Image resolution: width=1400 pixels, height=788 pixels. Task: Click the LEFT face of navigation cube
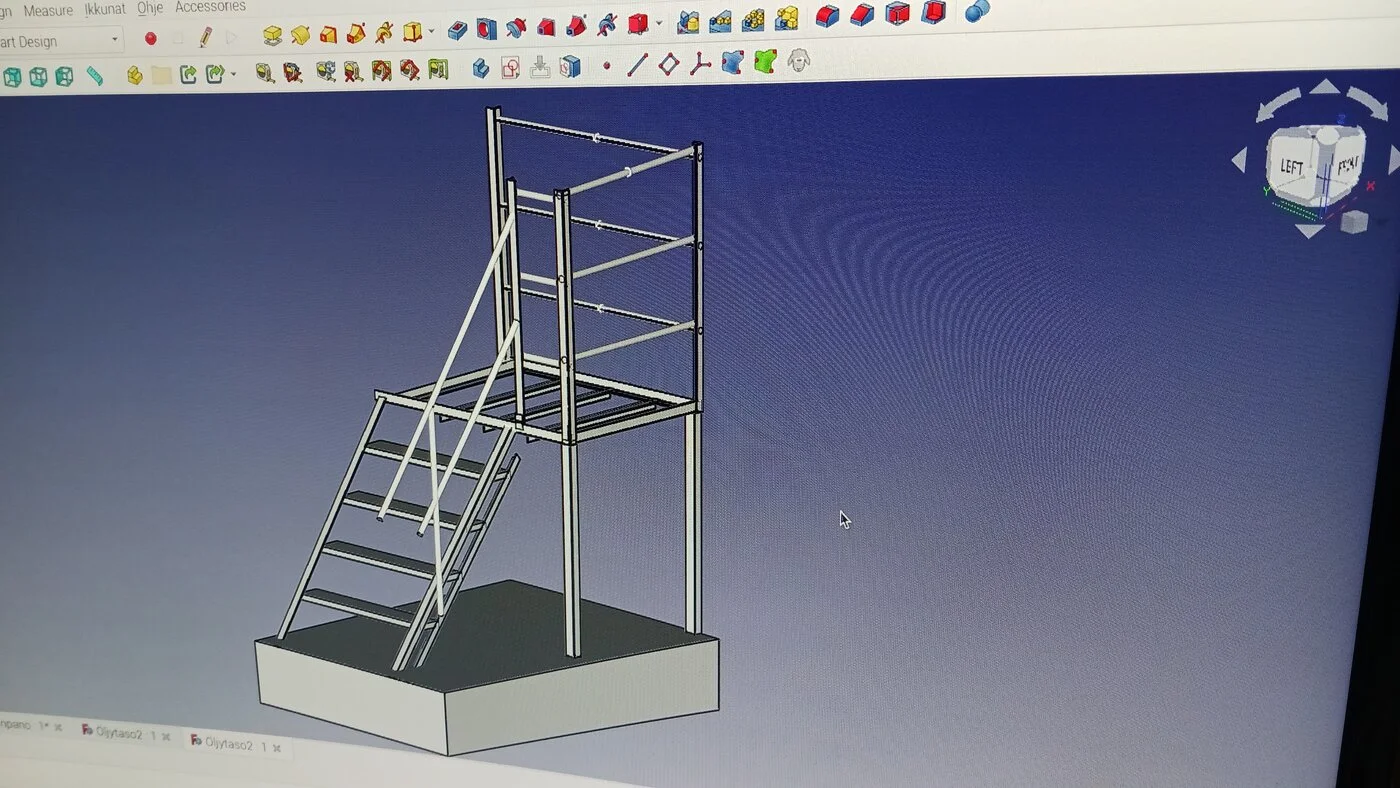(1292, 167)
